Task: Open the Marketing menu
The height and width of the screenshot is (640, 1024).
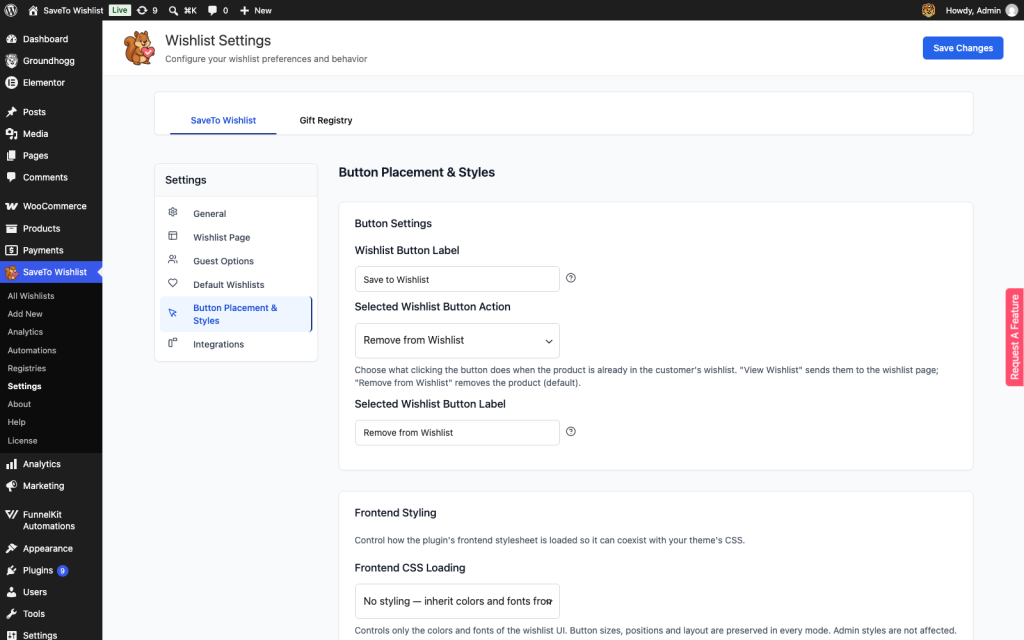Action: tap(51, 486)
